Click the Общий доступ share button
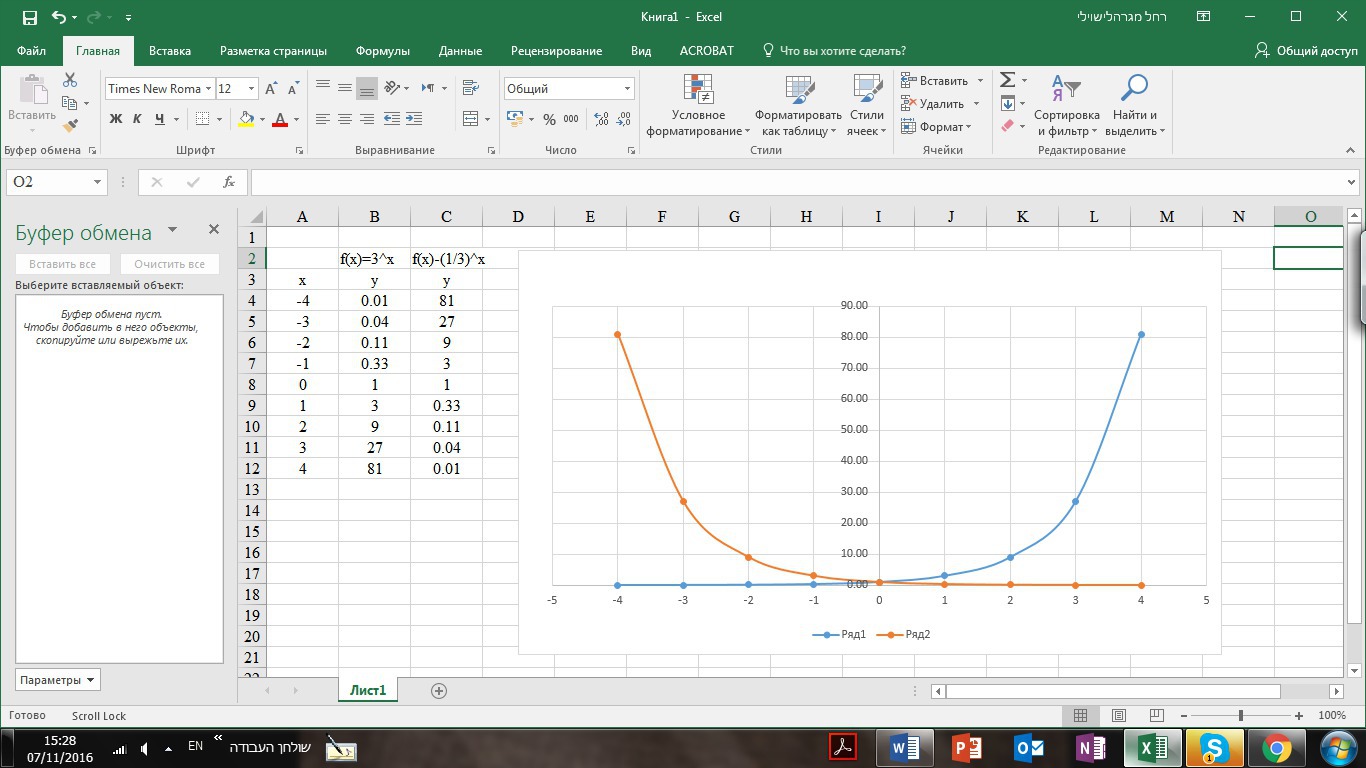 point(1307,51)
